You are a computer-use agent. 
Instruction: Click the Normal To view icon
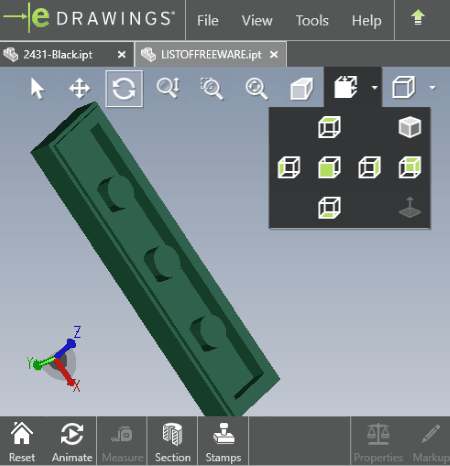(410, 208)
